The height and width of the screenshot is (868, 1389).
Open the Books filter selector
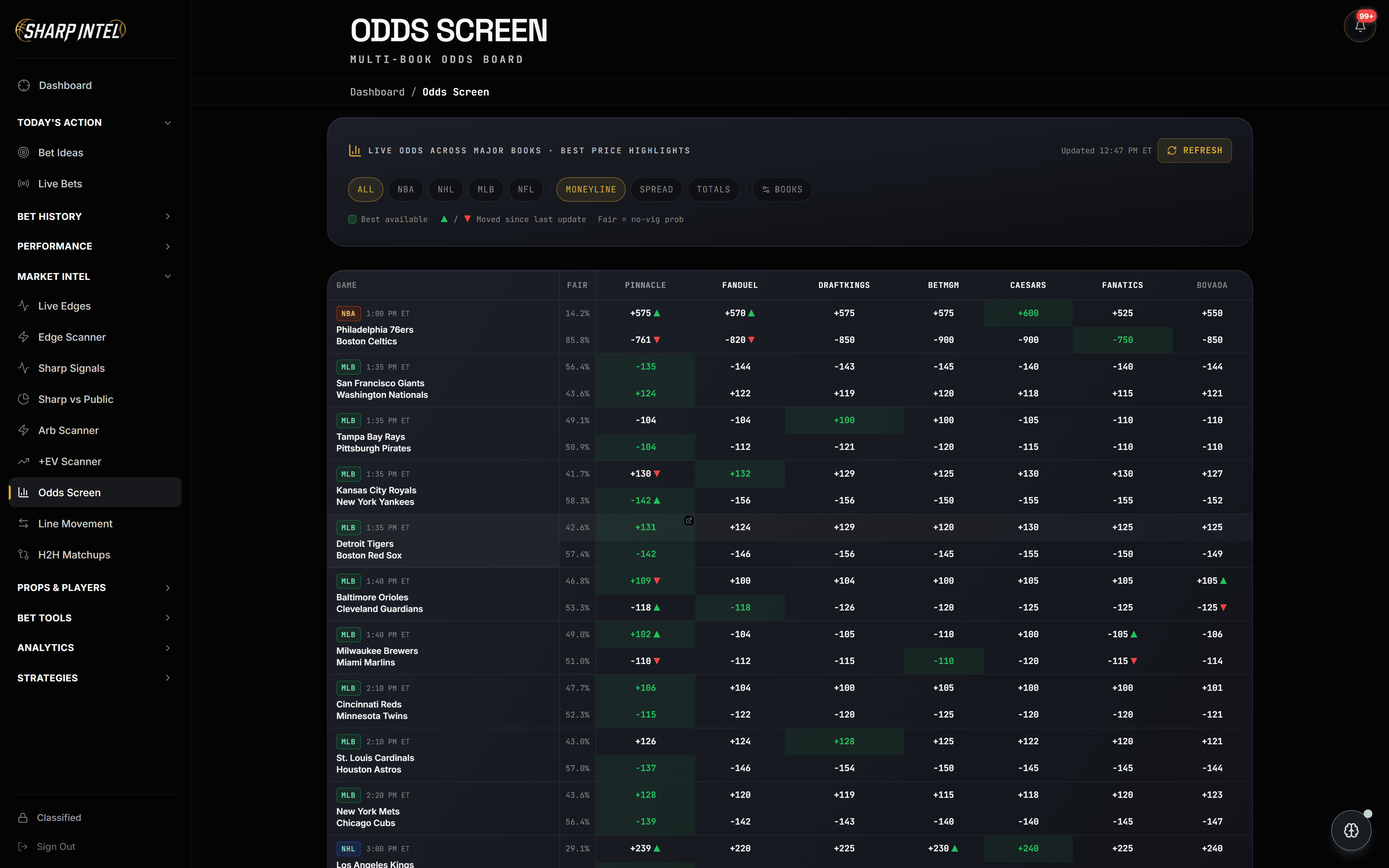782,190
